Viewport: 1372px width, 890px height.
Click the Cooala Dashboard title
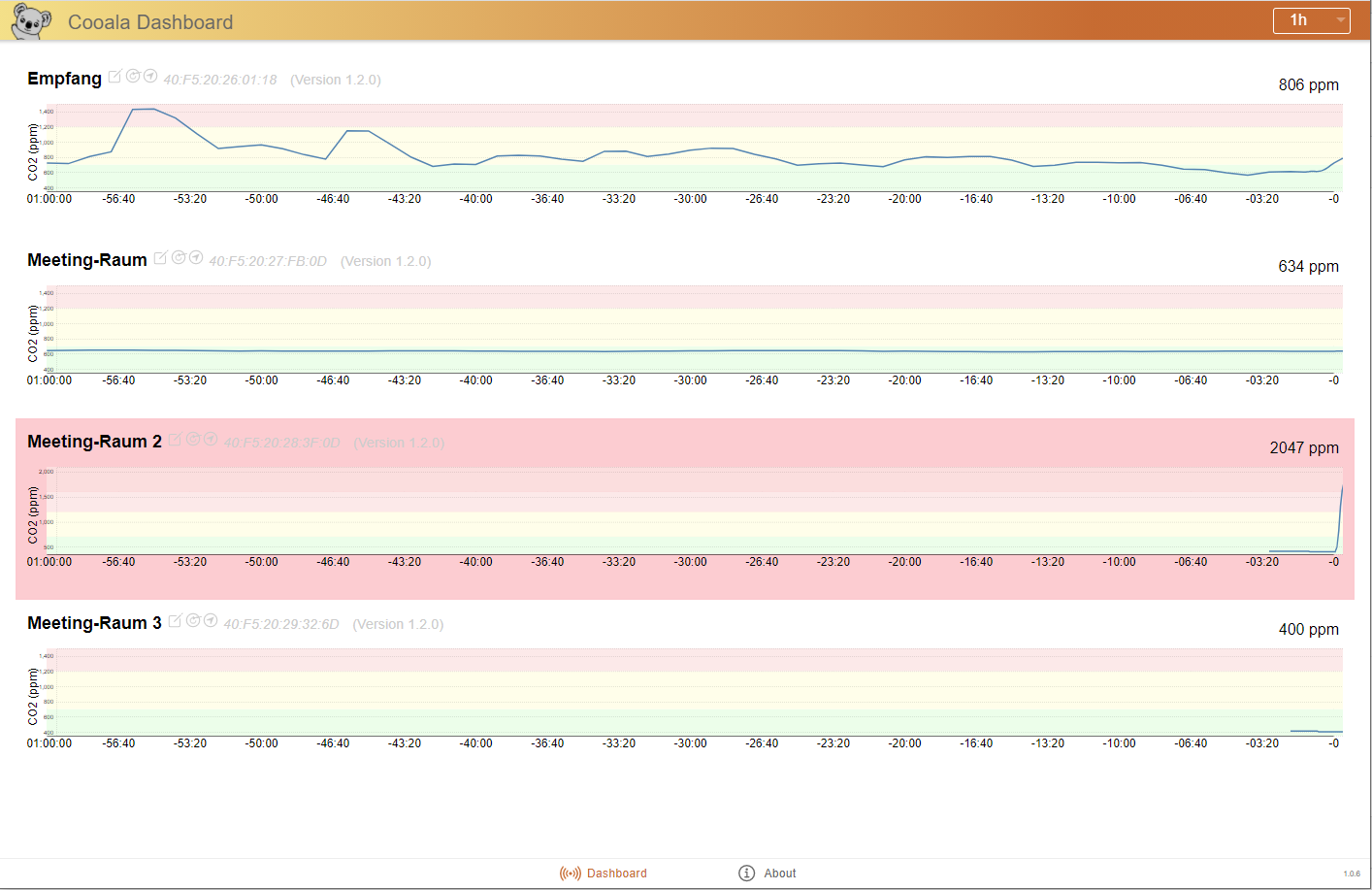[150, 22]
